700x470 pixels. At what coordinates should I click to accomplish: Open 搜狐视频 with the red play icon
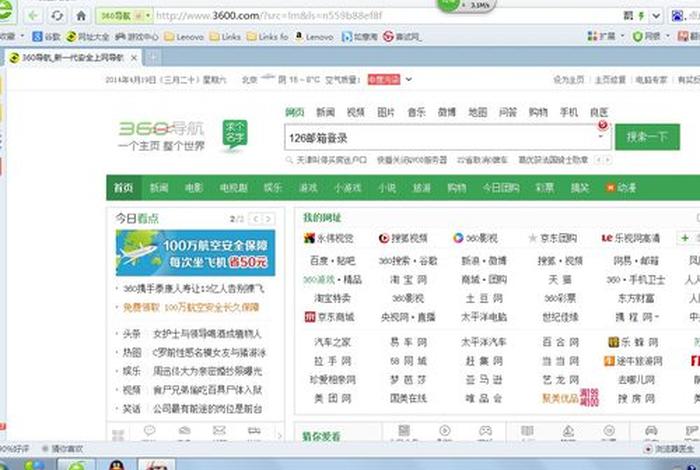403,238
